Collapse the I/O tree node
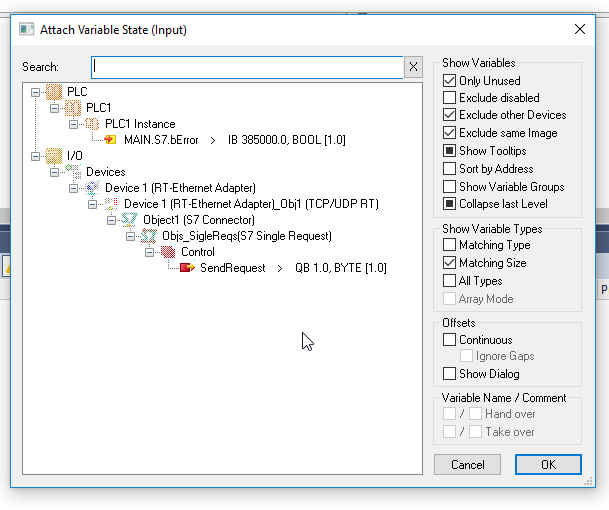609x510 pixels. click(x=35, y=156)
